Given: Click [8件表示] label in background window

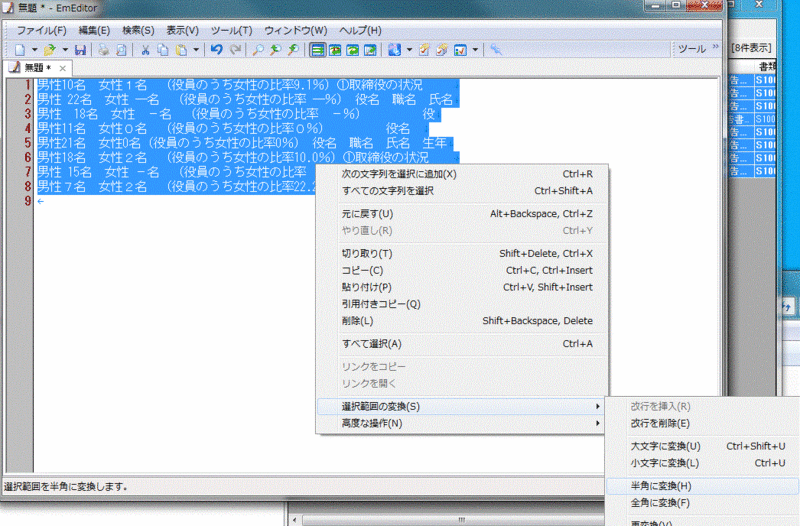Looking at the screenshot, I should (752, 48).
